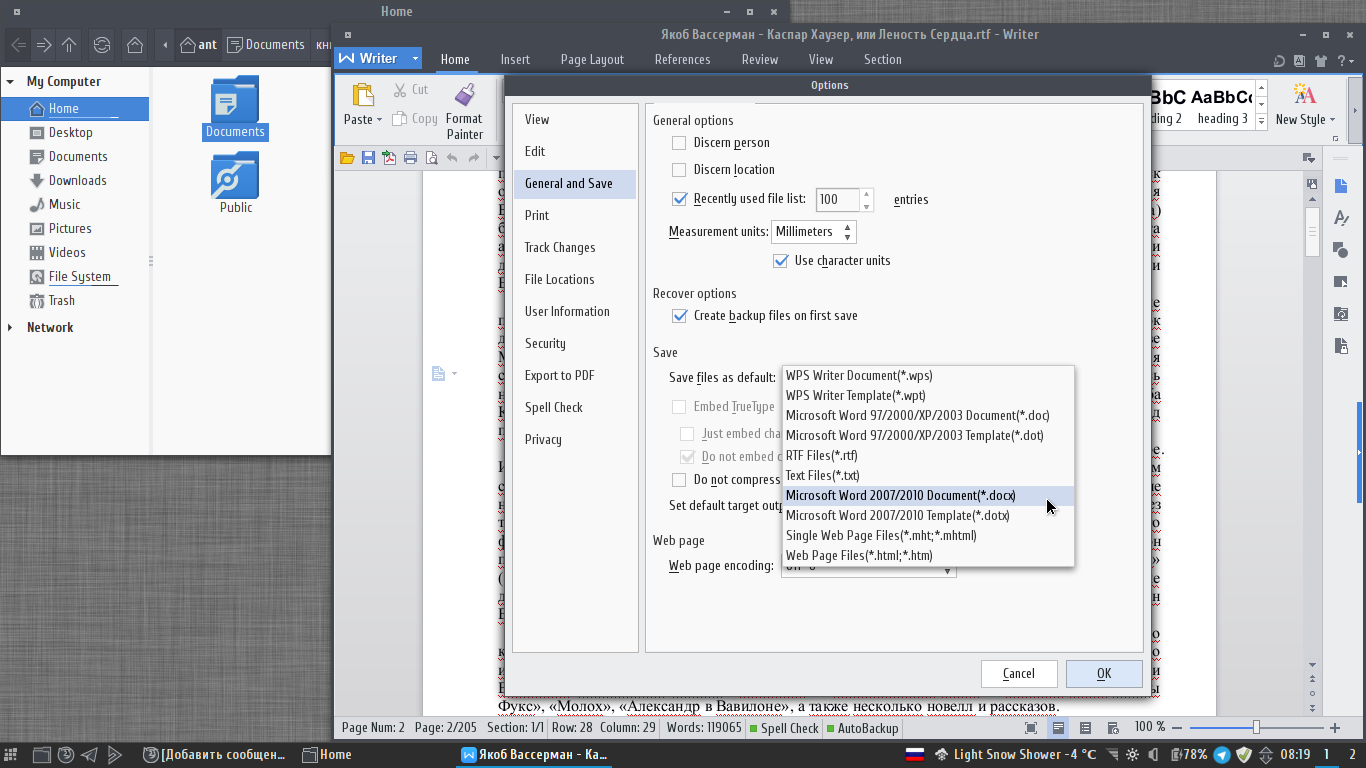The height and width of the screenshot is (768, 1366).
Task: Click the zoom in plus button
Action: click(1335, 728)
